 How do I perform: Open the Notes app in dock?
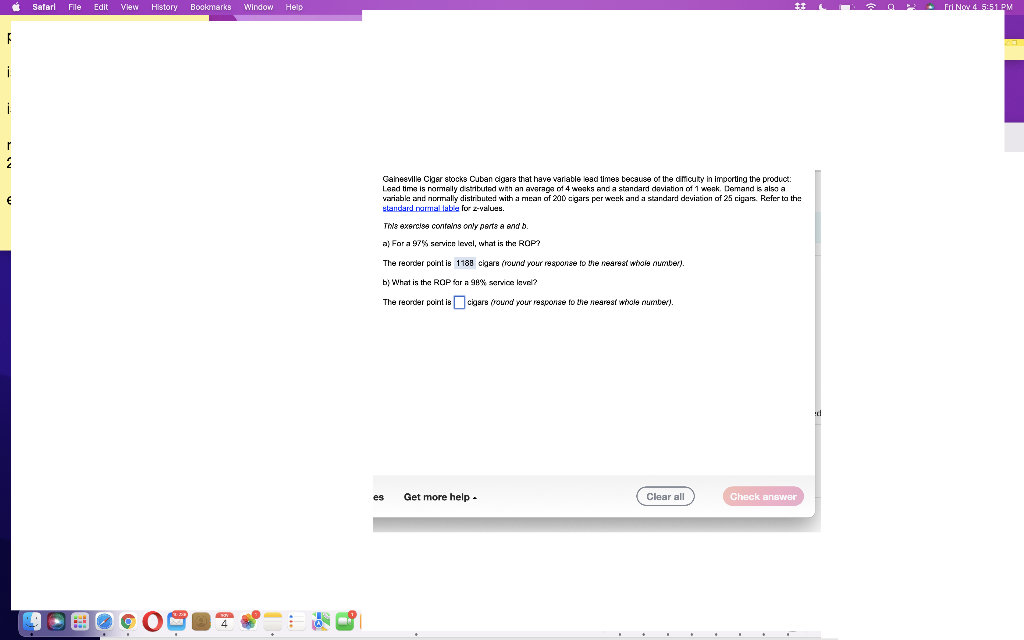click(x=272, y=621)
